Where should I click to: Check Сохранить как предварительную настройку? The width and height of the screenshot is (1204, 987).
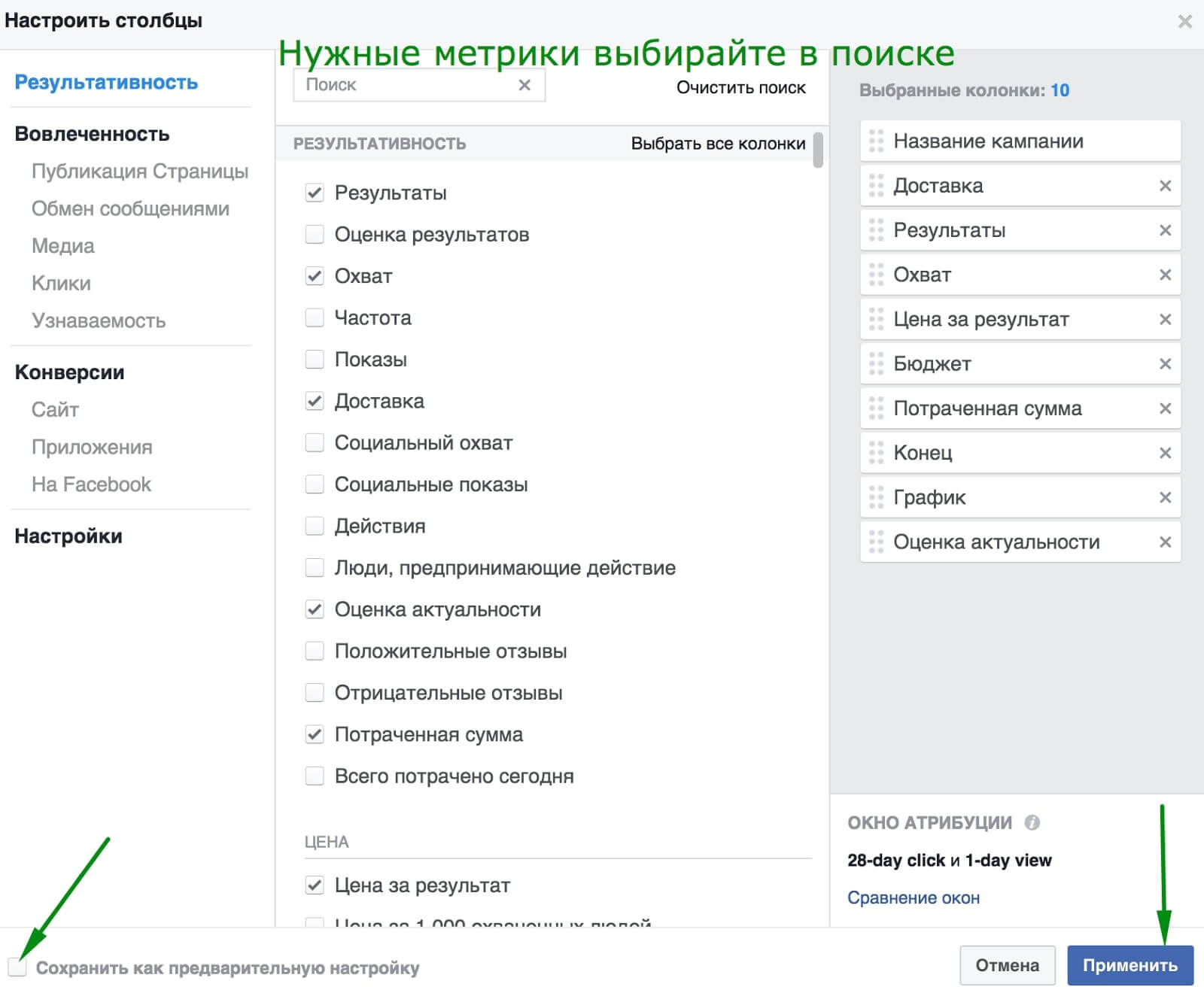(19, 968)
